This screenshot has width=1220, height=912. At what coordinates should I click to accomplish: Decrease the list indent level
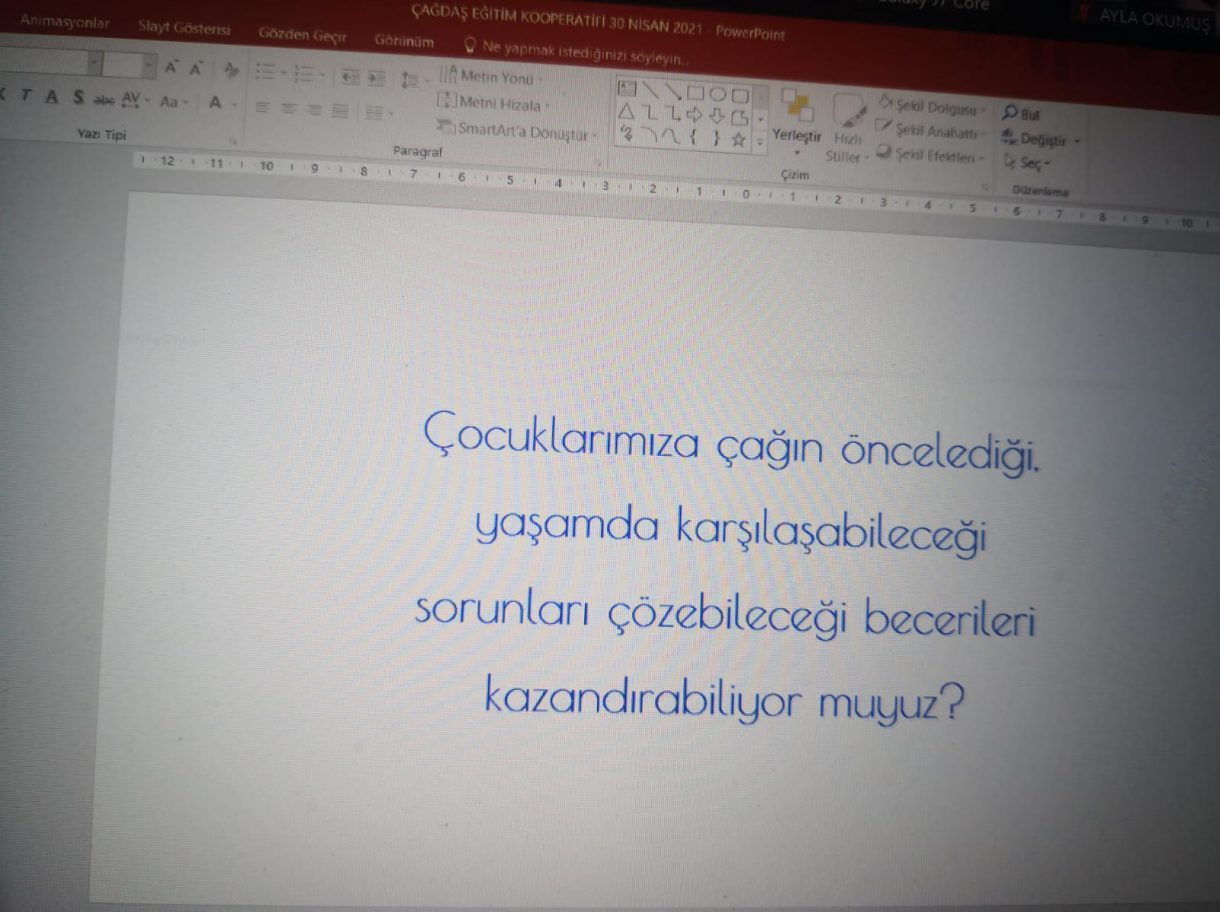(x=350, y=77)
